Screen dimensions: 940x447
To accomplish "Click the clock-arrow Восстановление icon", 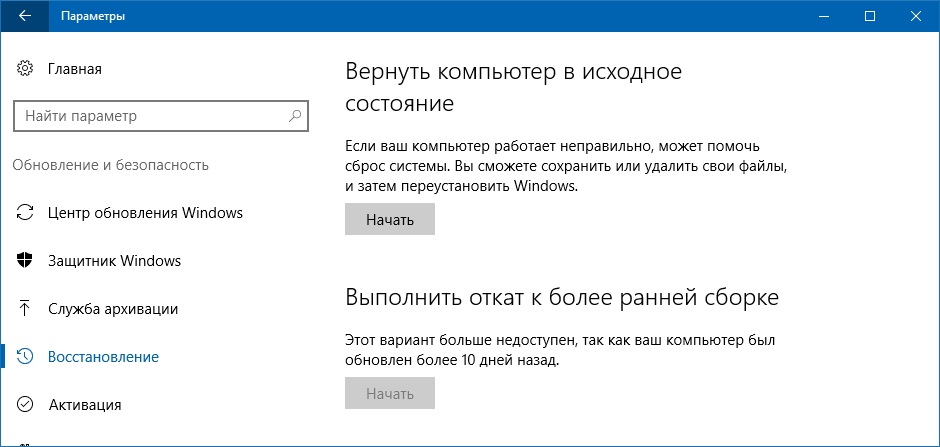I will click(x=25, y=357).
